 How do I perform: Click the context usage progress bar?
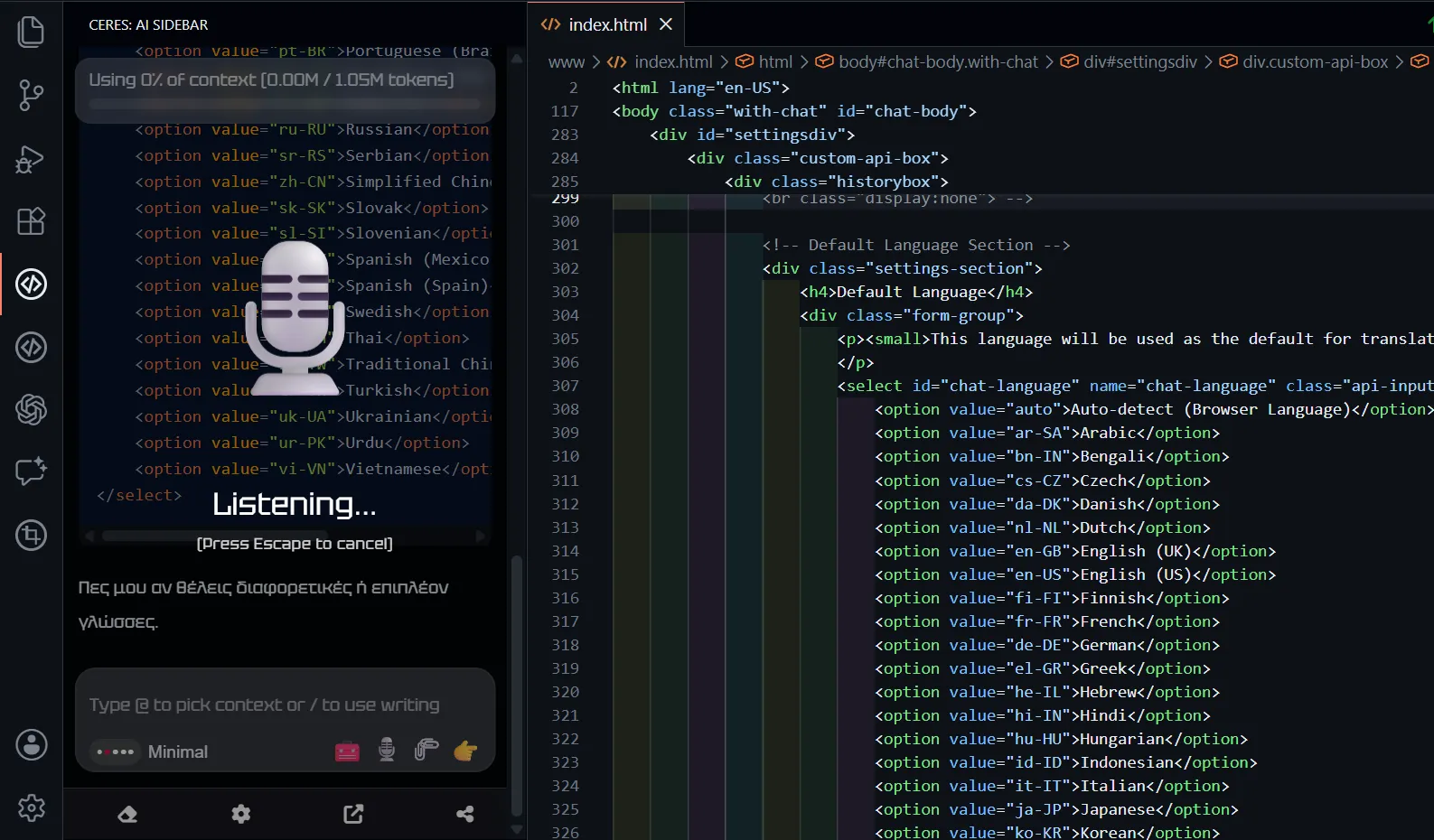click(x=286, y=104)
